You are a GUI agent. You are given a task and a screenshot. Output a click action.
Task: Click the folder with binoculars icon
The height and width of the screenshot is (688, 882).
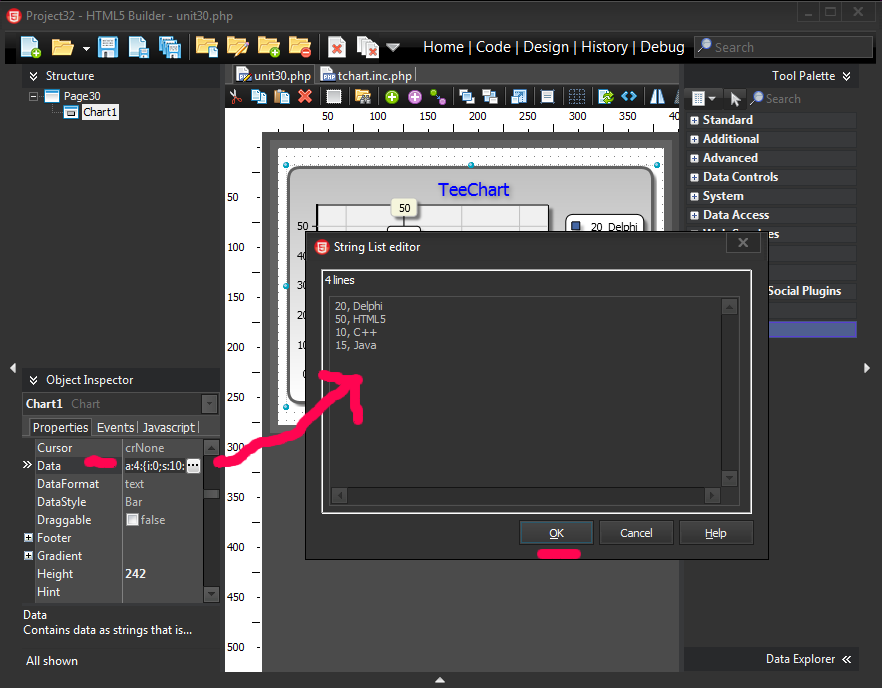(x=363, y=97)
